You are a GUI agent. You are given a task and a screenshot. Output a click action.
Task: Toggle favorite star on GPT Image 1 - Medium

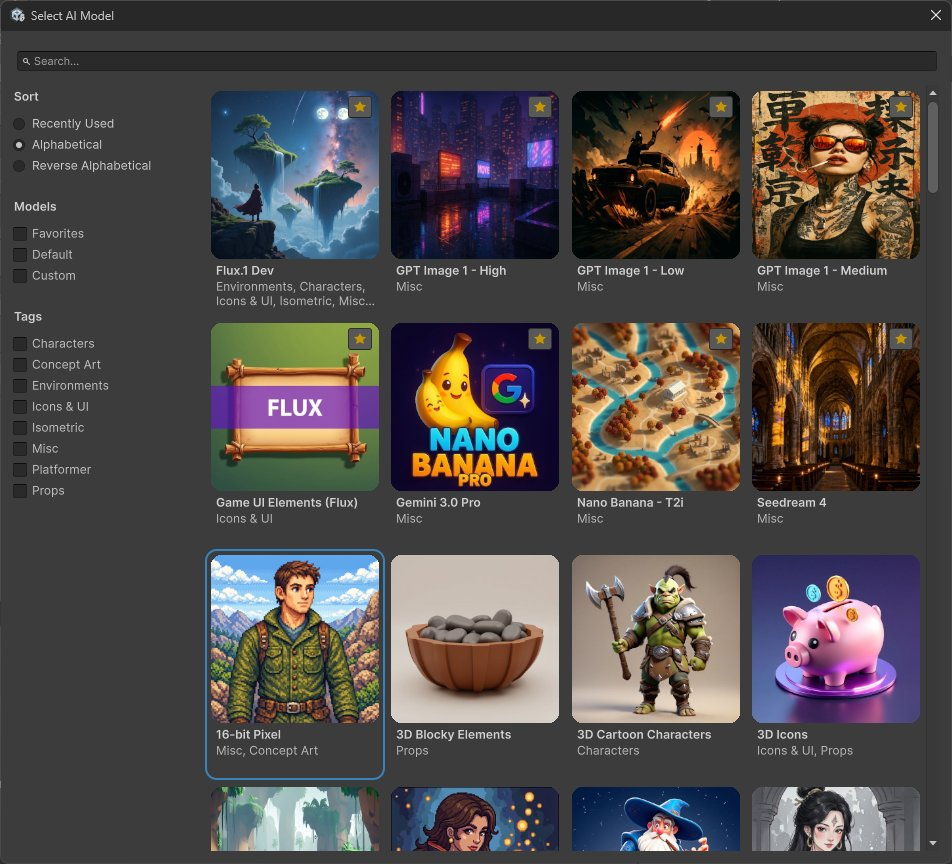(x=901, y=107)
